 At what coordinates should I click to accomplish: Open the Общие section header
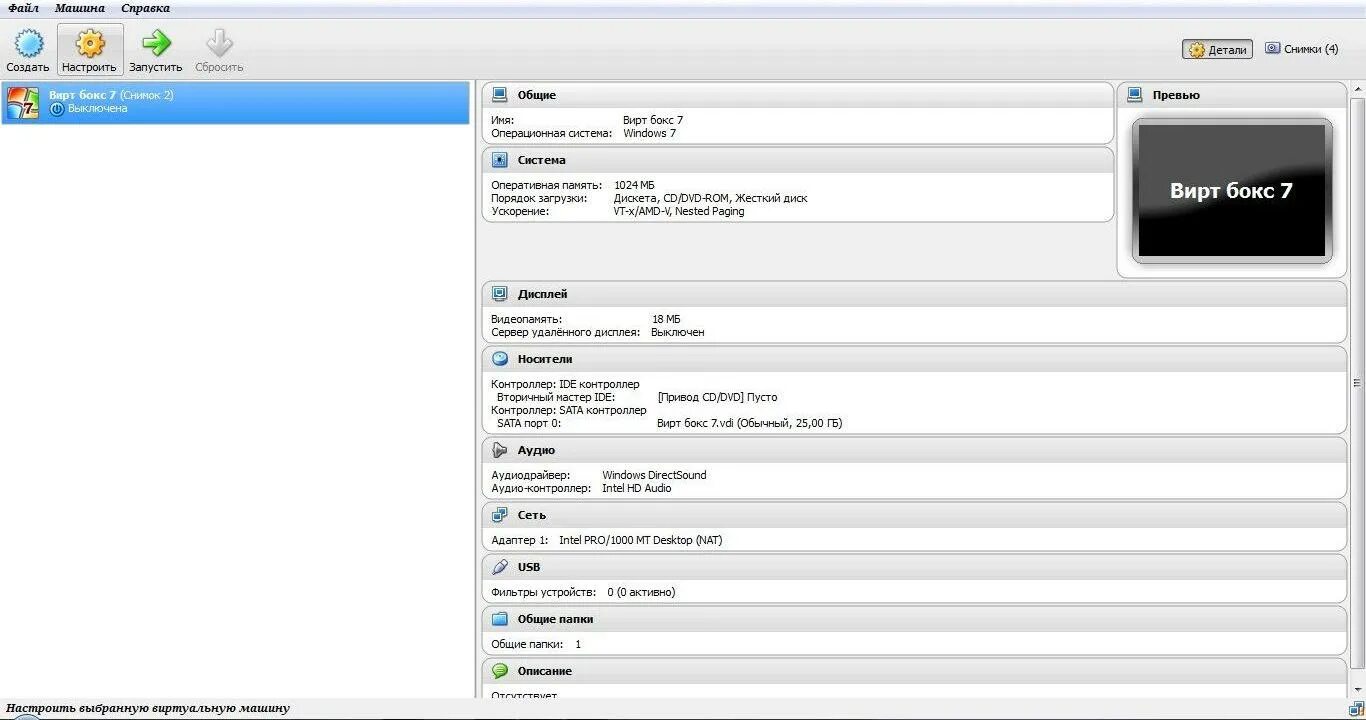[798, 95]
